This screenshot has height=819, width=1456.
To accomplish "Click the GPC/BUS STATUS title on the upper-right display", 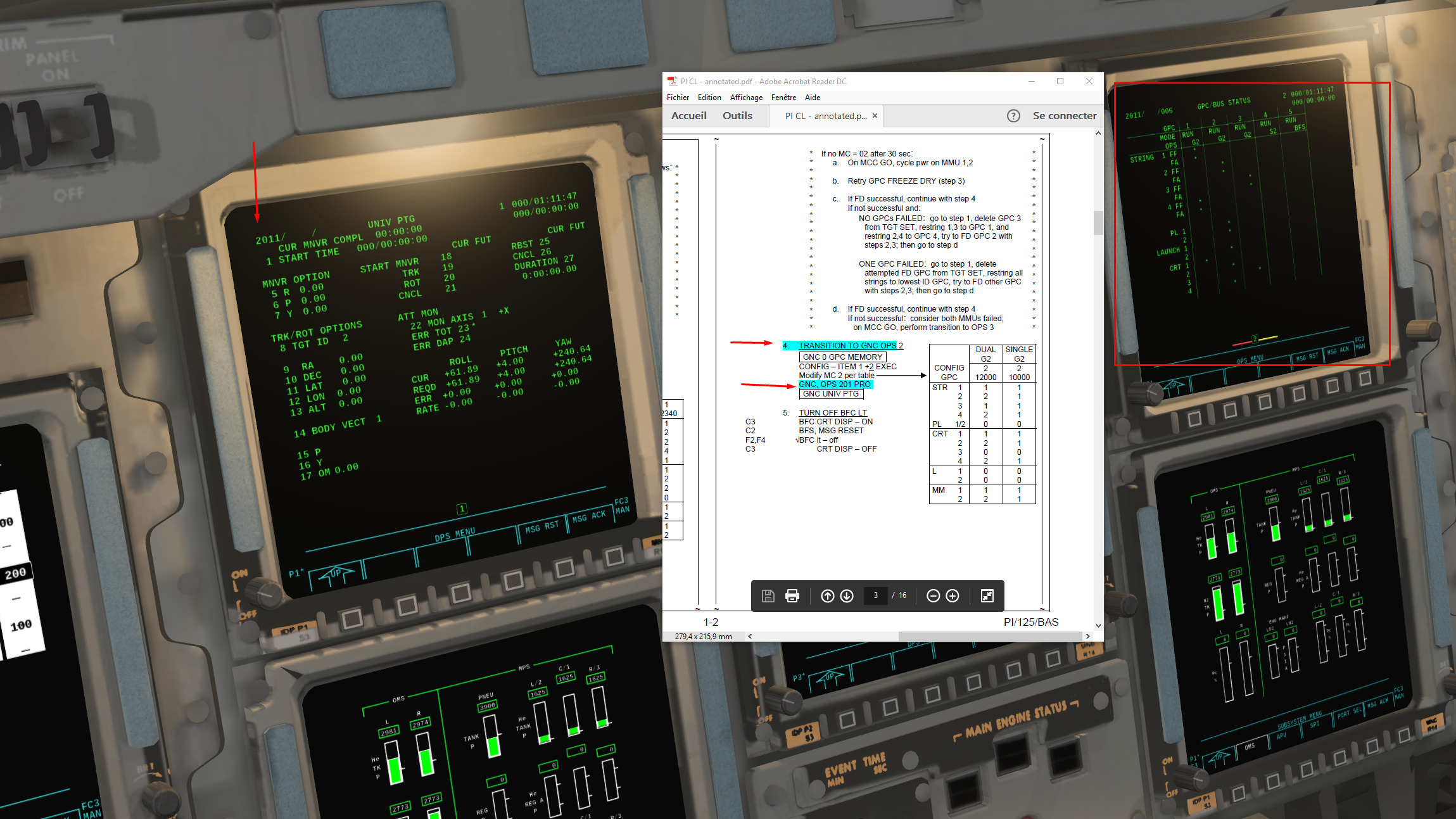I will (1224, 103).
